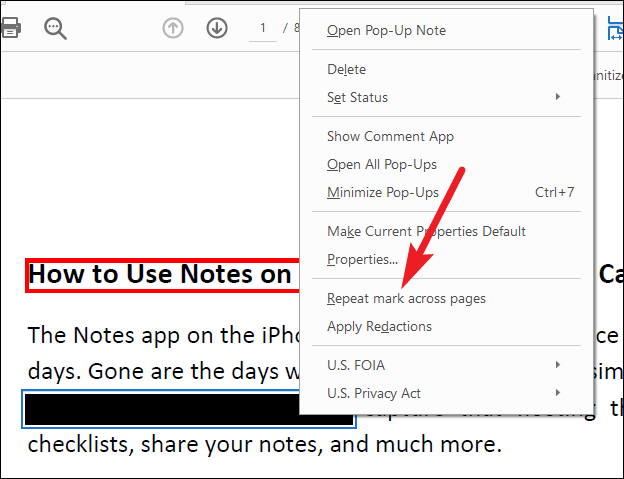
Task: Click the Print icon in the toolbar
Action: [10, 28]
